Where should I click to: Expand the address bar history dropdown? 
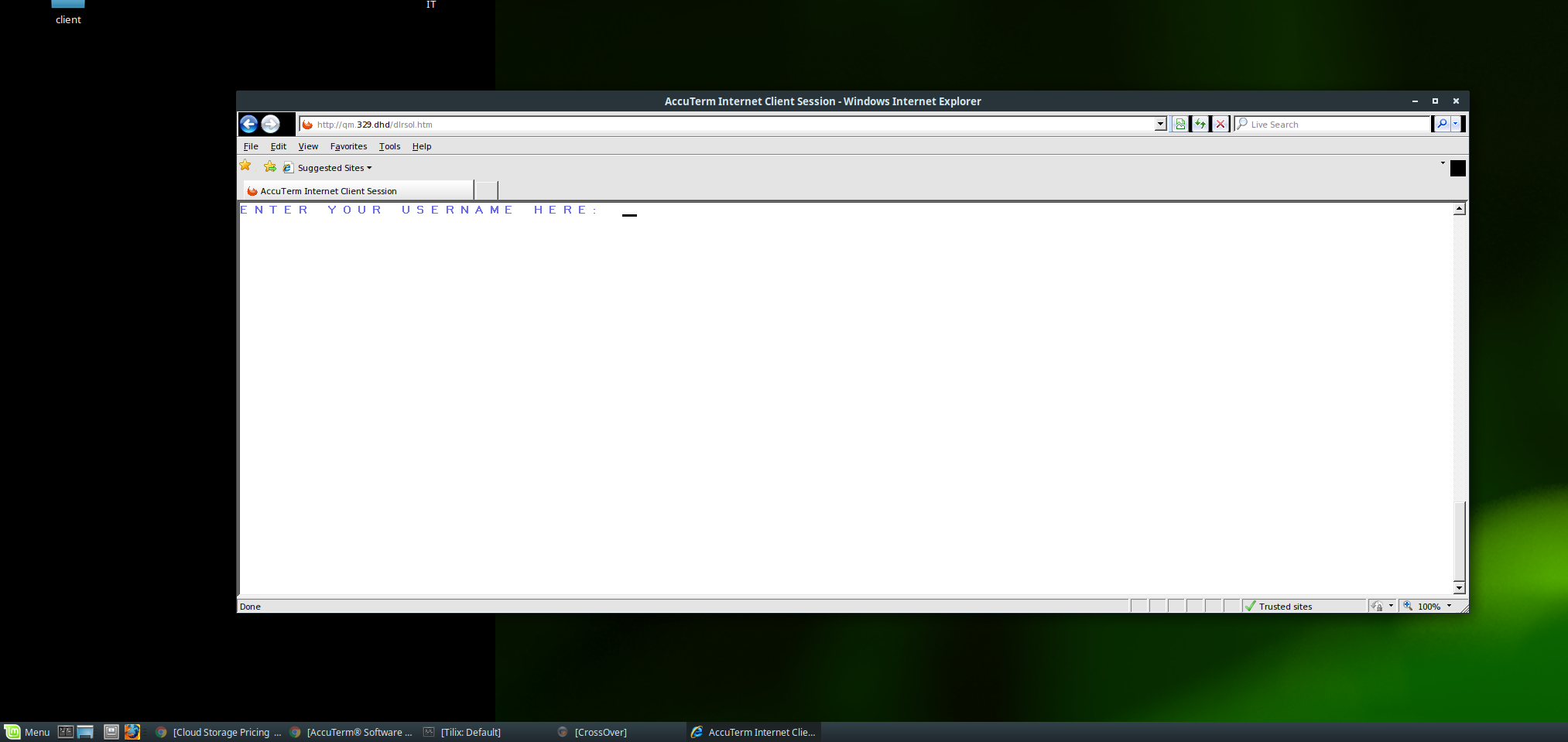(x=1160, y=124)
